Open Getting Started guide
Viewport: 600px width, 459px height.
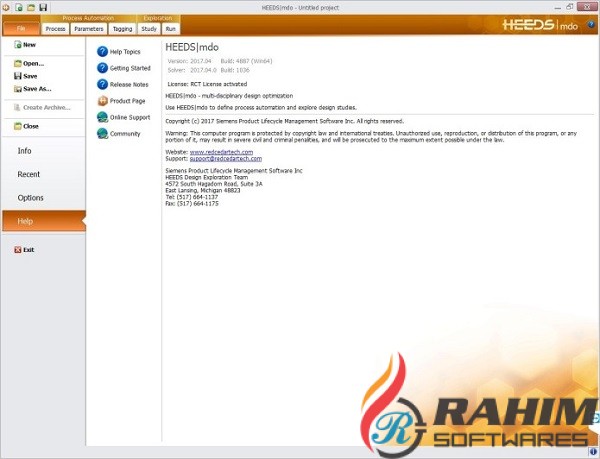[124, 68]
